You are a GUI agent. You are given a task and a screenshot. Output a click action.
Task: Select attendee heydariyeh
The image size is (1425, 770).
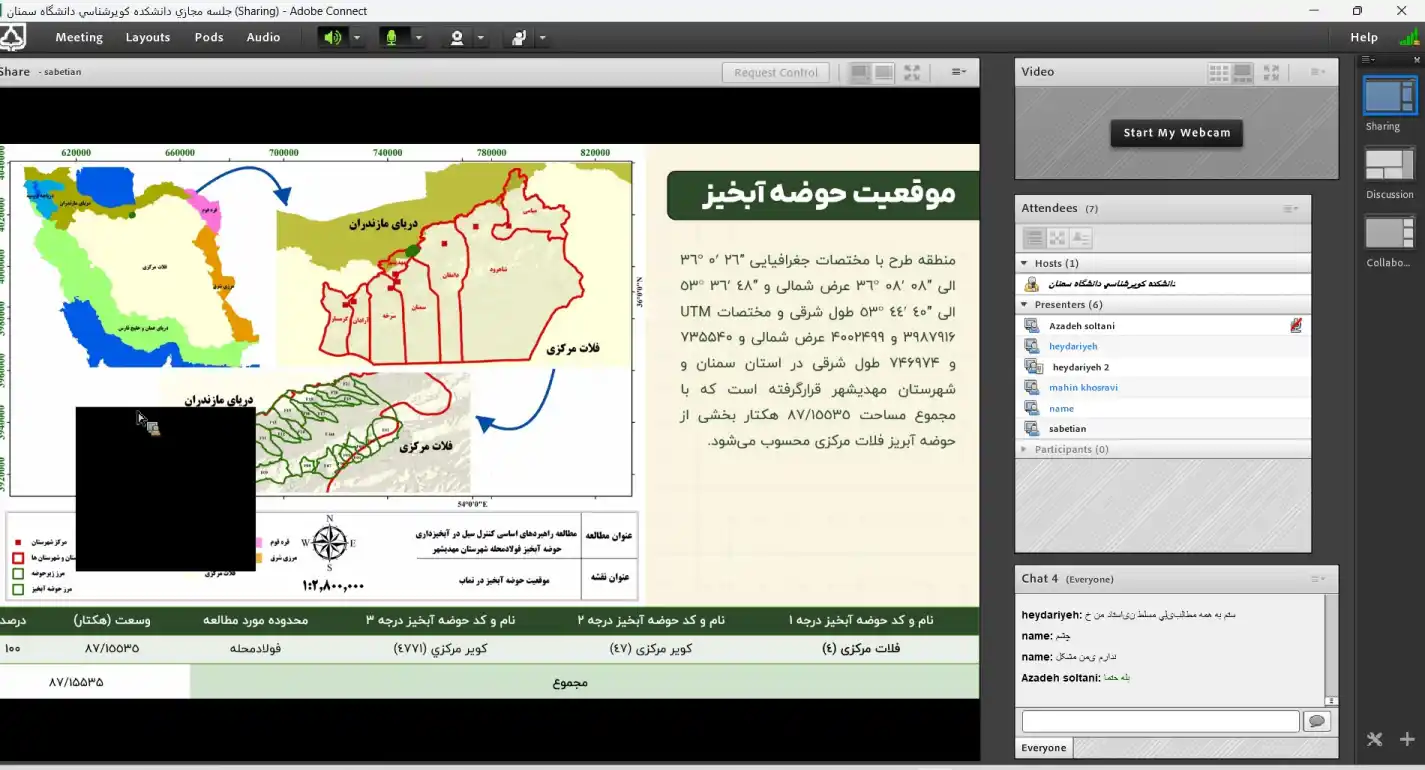(1163, 346)
